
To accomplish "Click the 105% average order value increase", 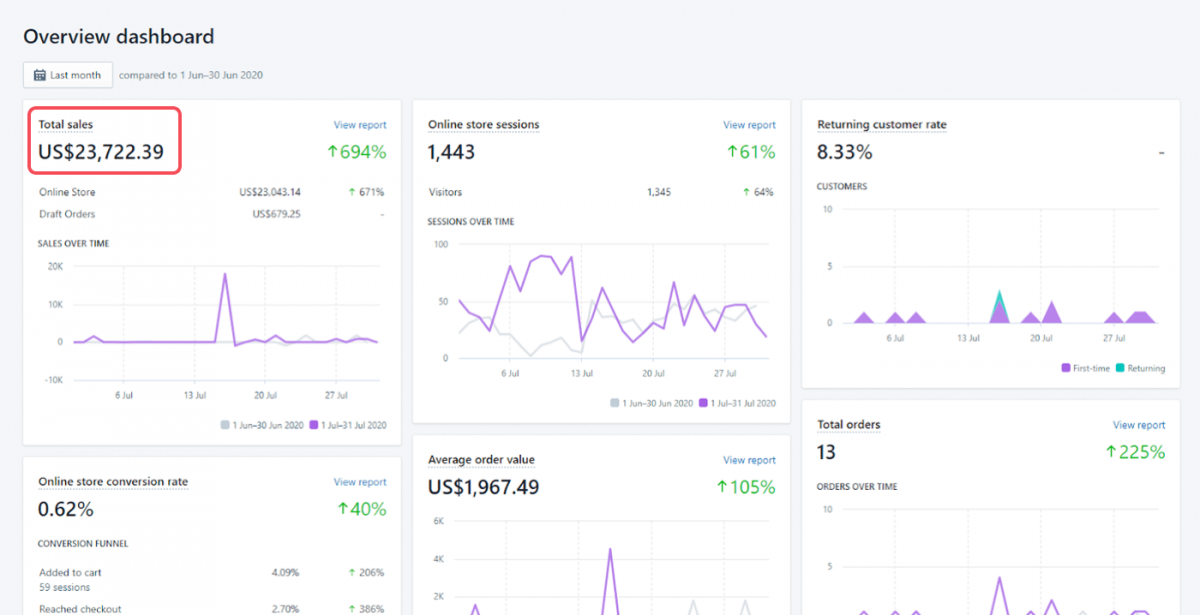I will pos(746,487).
